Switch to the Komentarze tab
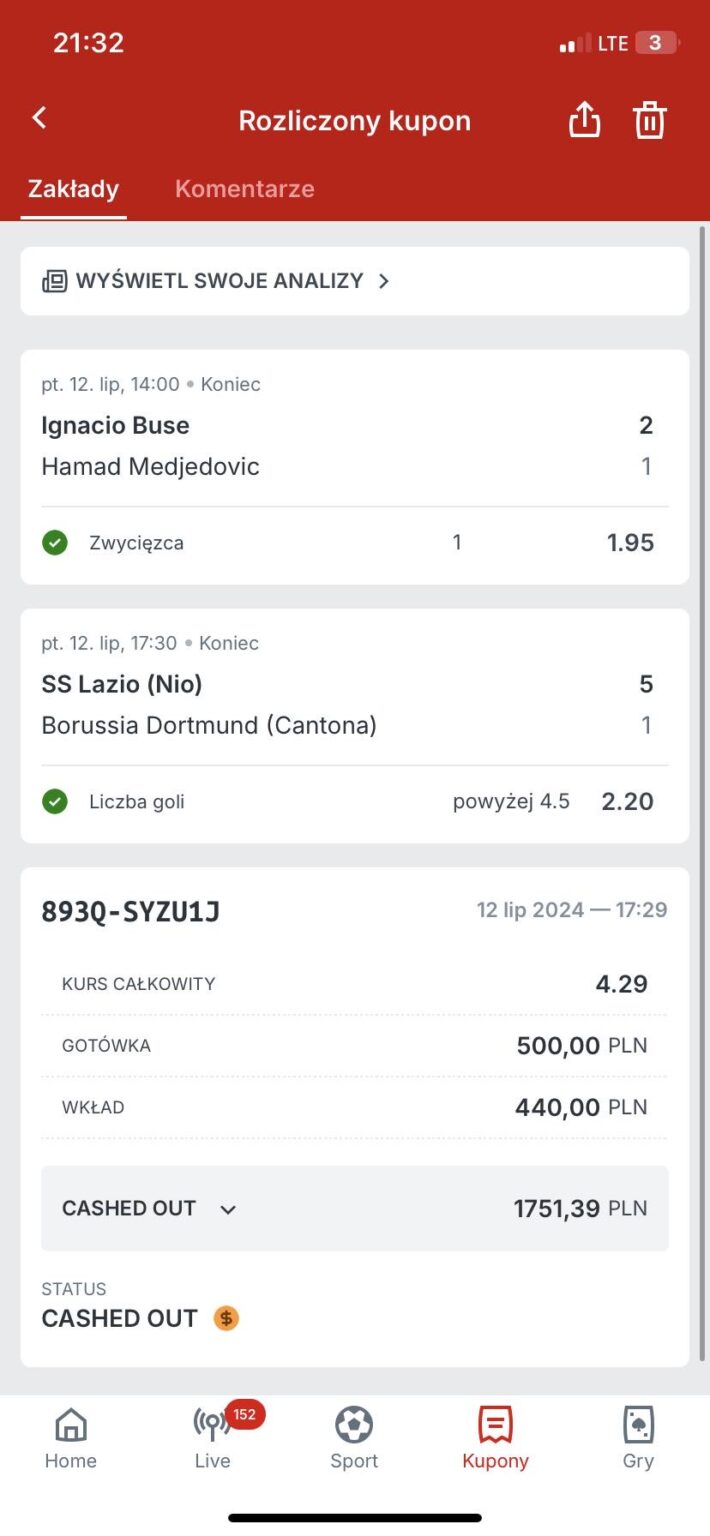The width and height of the screenshot is (710, 1536). point(245,189)
